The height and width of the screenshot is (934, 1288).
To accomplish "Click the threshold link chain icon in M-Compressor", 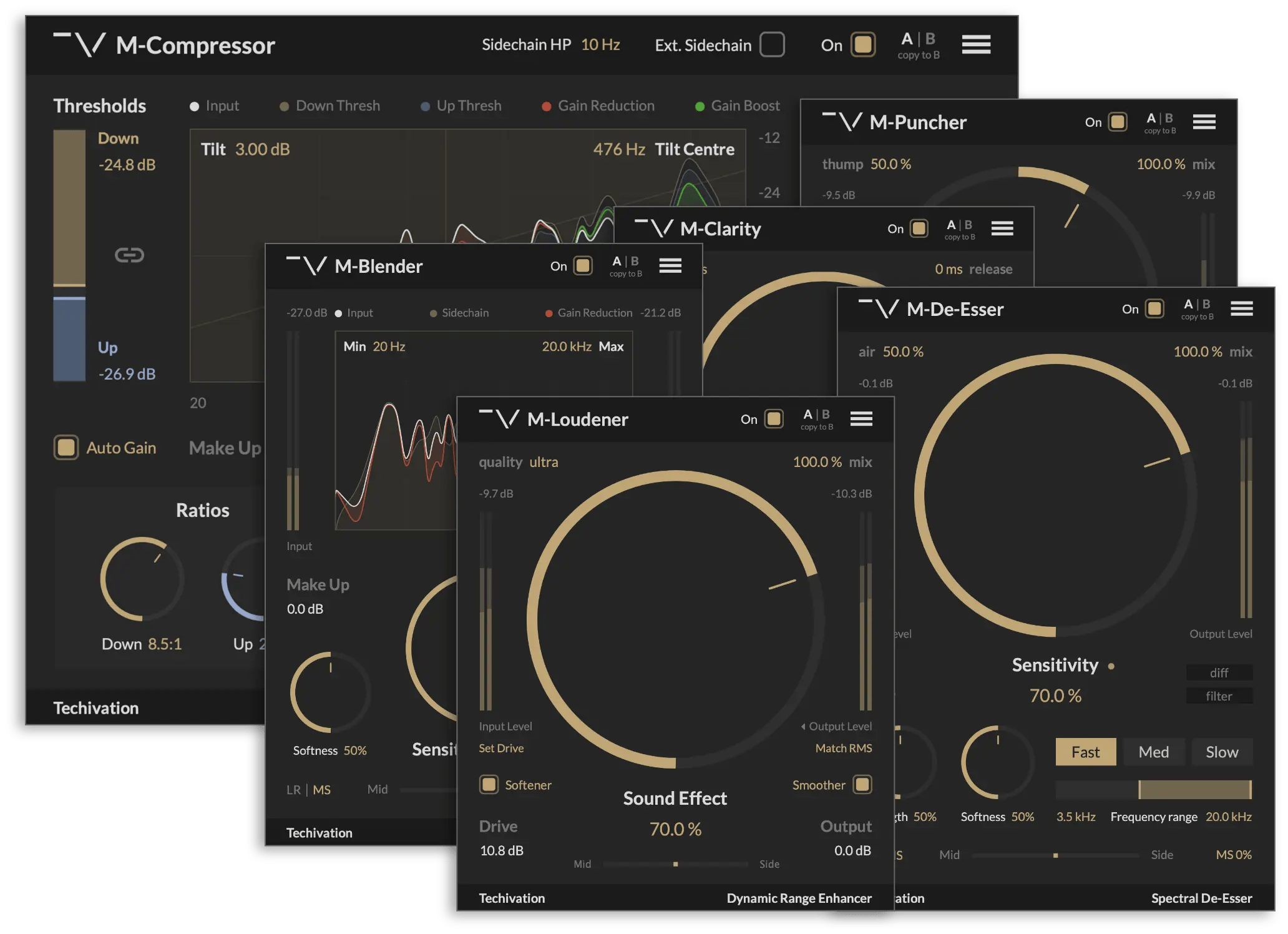I will [x=129, y=255].
